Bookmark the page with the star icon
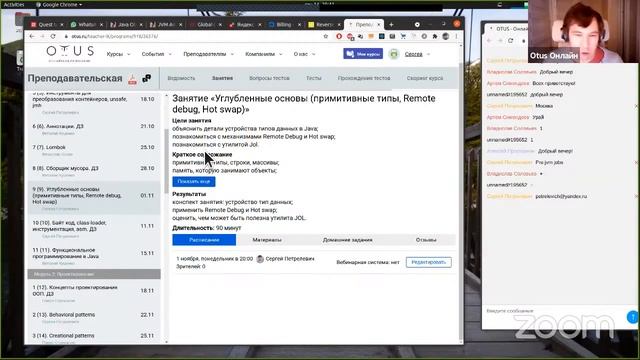The image size is (640, 360). 325,36
